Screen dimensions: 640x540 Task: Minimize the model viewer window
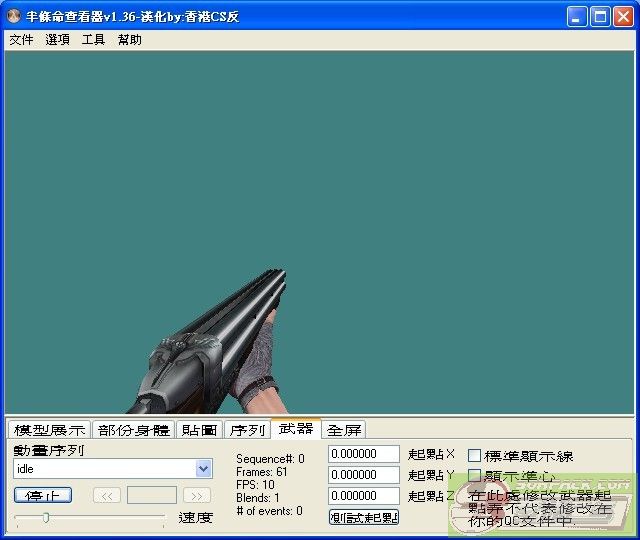577,17
